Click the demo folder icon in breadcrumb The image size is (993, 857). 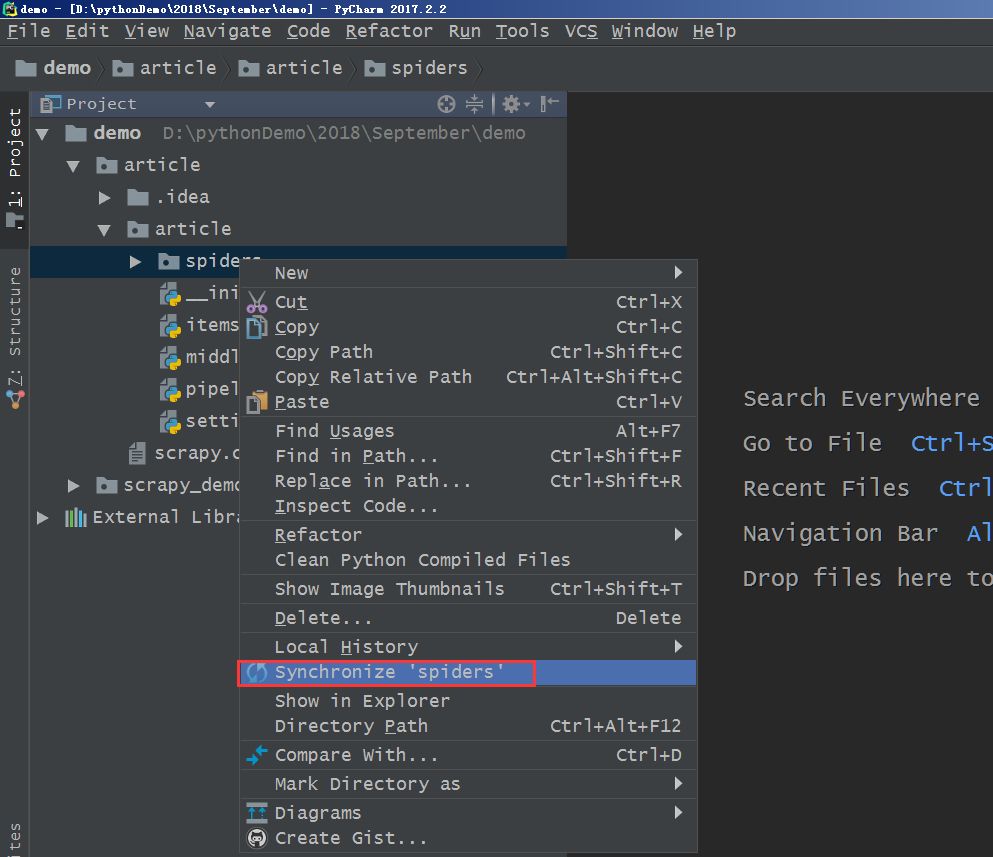pos(25,68)
